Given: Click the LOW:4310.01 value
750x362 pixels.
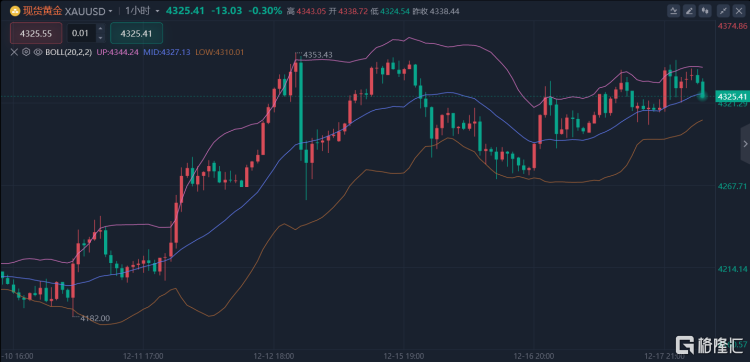Looking at the screenshot, I should 220,52.
